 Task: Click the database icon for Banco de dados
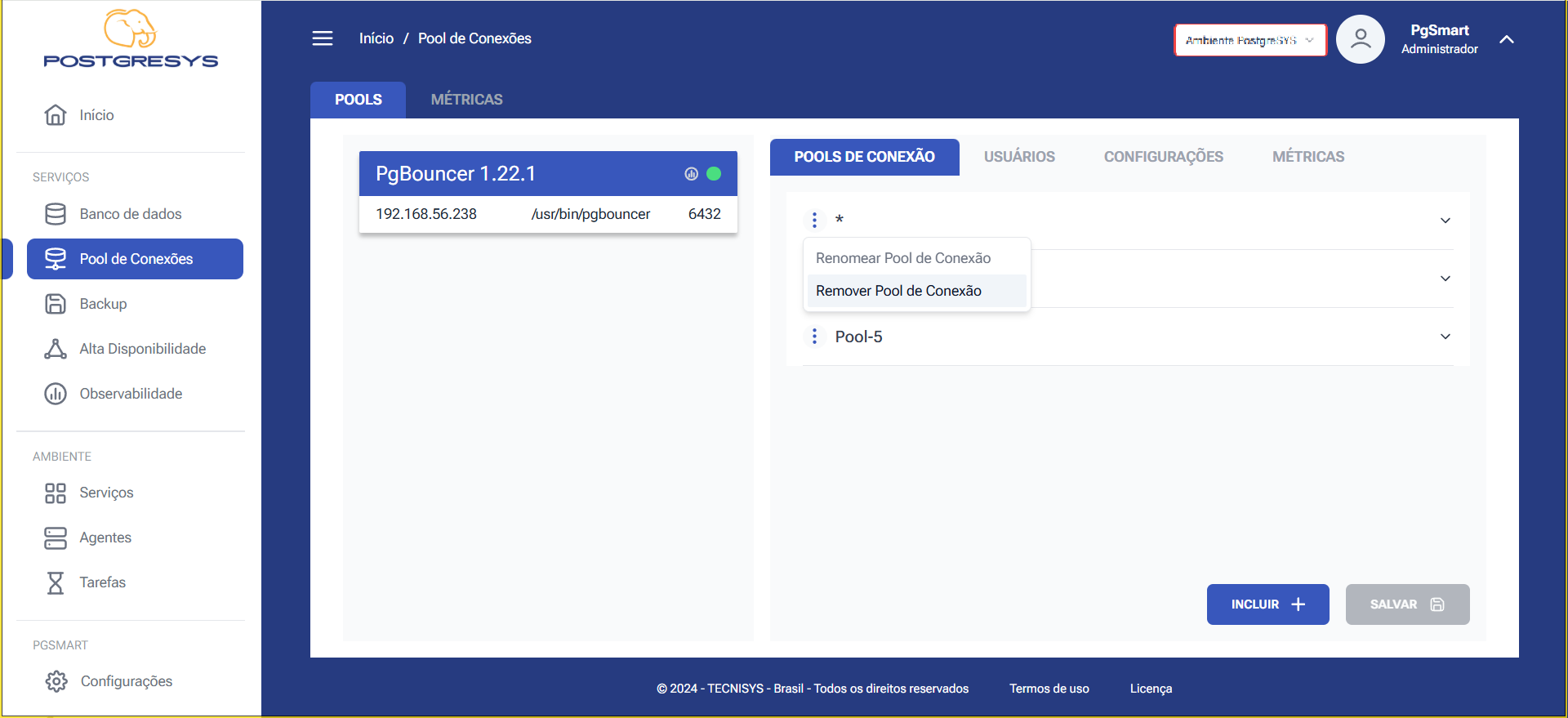[56, 214]
